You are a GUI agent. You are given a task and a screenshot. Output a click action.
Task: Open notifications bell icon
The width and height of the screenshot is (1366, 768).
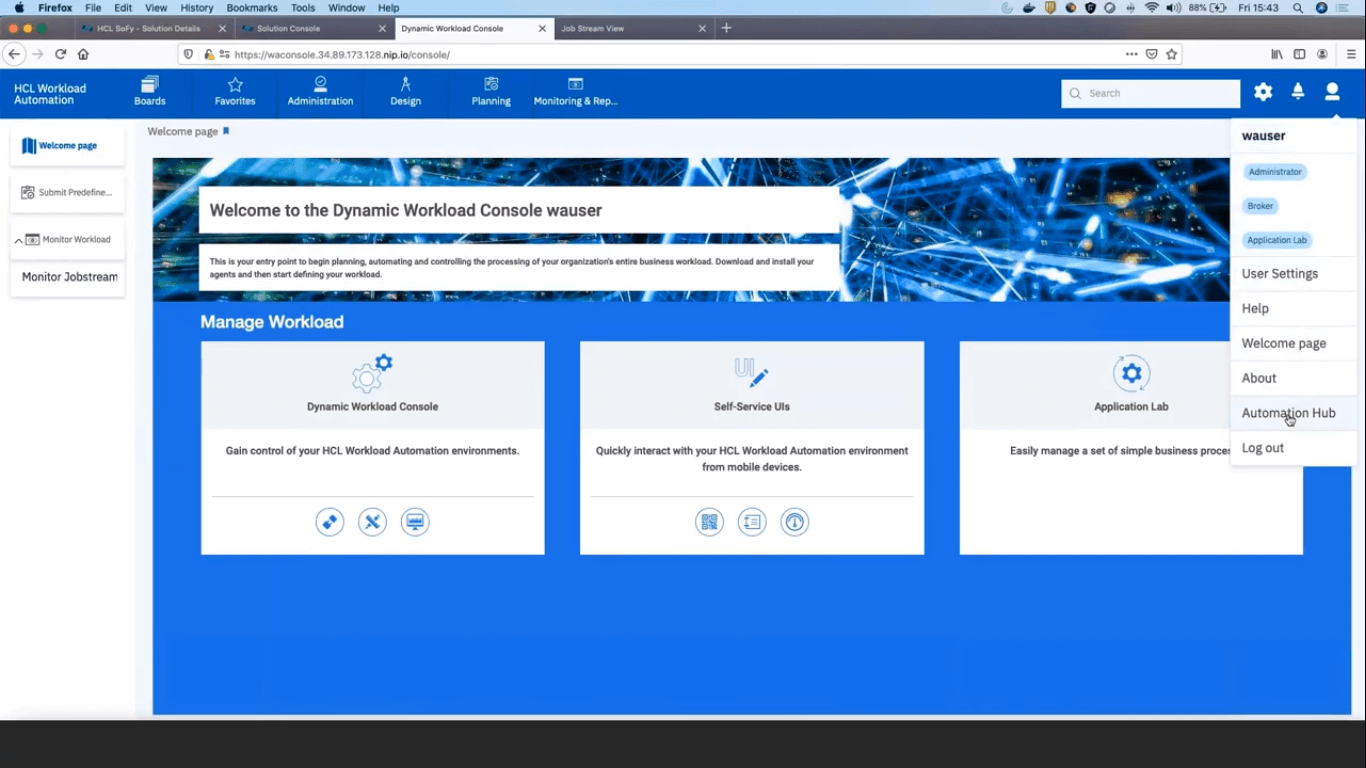pyautogui.click(x=1297, y=91)
